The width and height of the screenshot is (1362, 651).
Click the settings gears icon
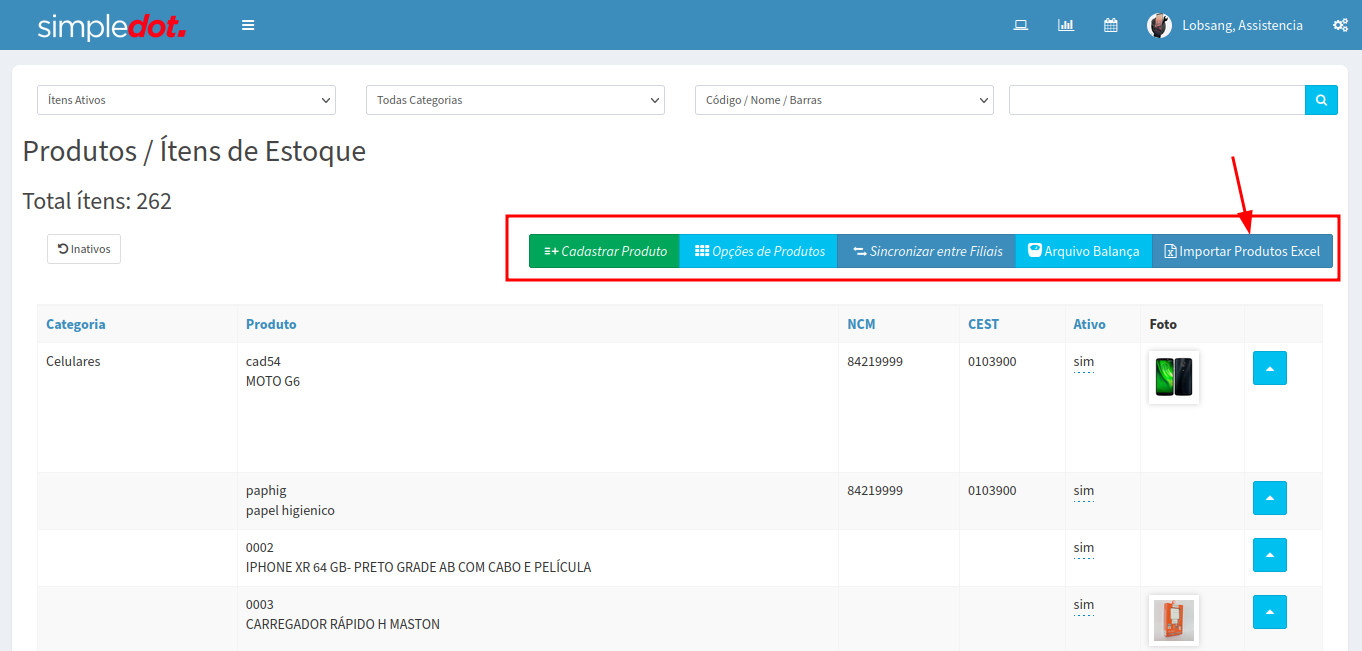pos(1340,25)
